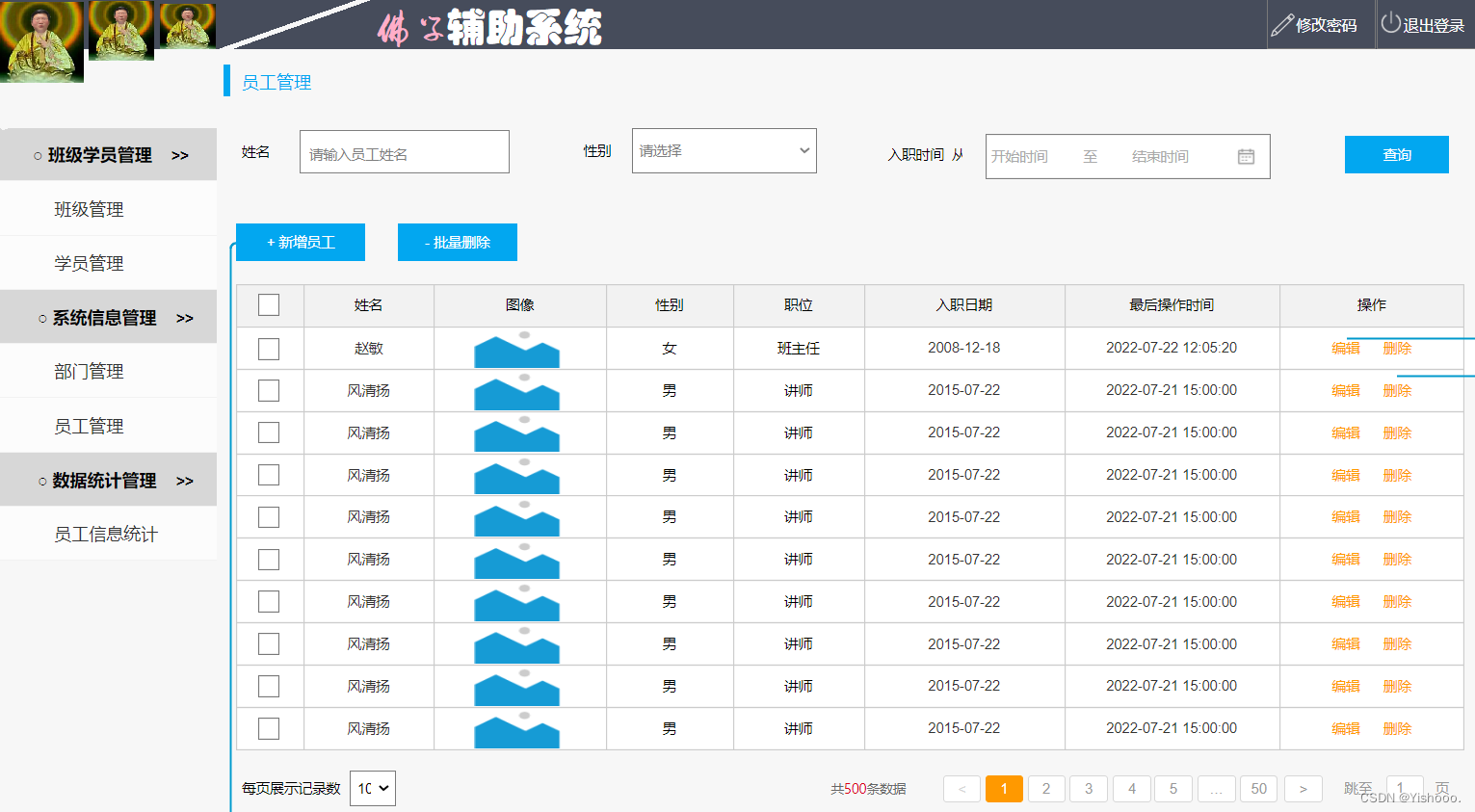The image size is (1475, 812).
Task: Go to page 3 in pagination
Action: point(1089,788)
